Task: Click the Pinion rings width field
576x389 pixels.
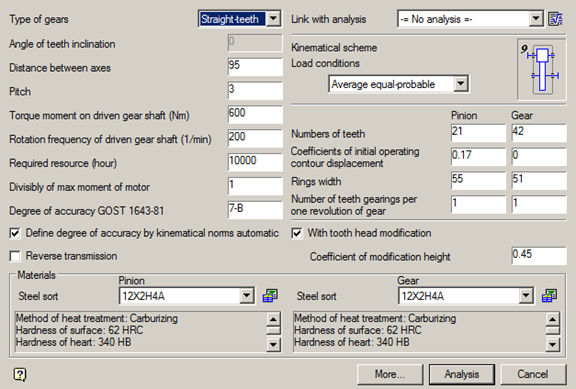Action: [x=478, y=180]
